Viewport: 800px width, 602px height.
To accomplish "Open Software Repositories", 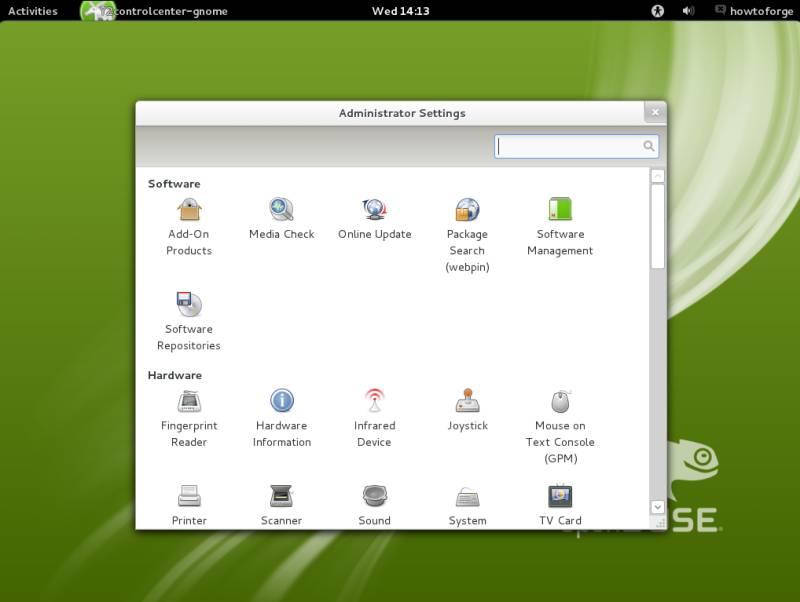I will pyautogui.click(x=189, y=321).
